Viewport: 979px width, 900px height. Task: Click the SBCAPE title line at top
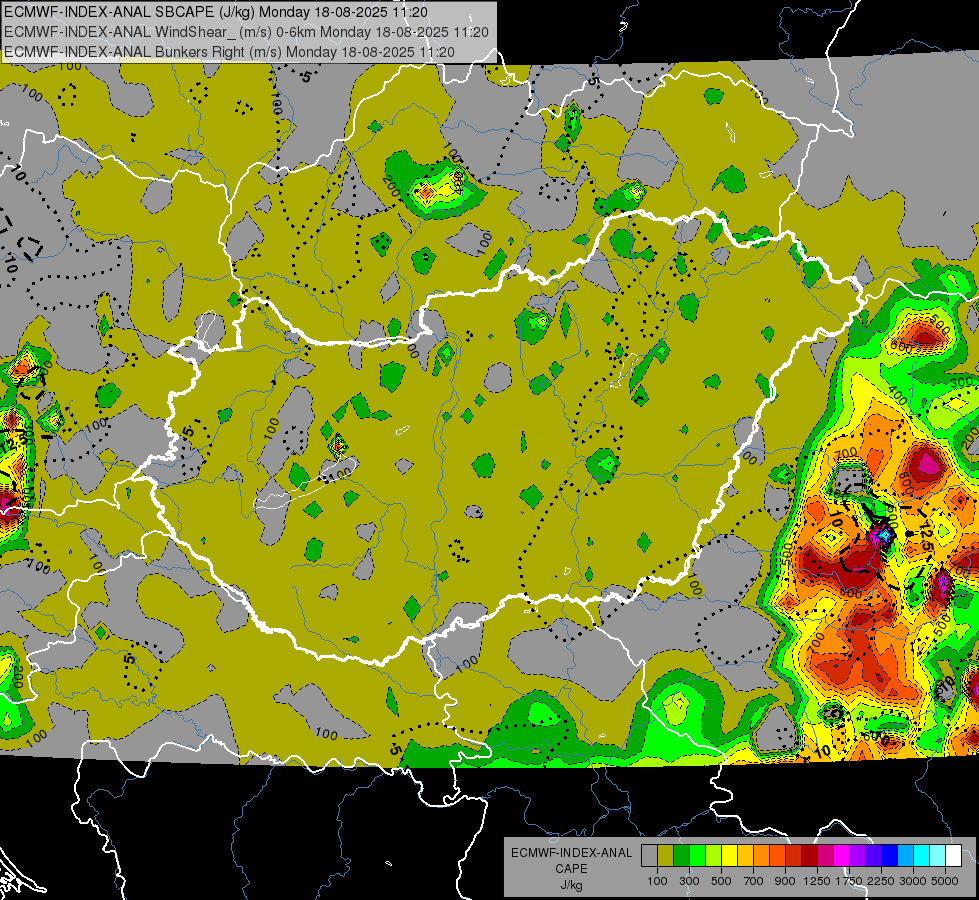pos(216,12)
